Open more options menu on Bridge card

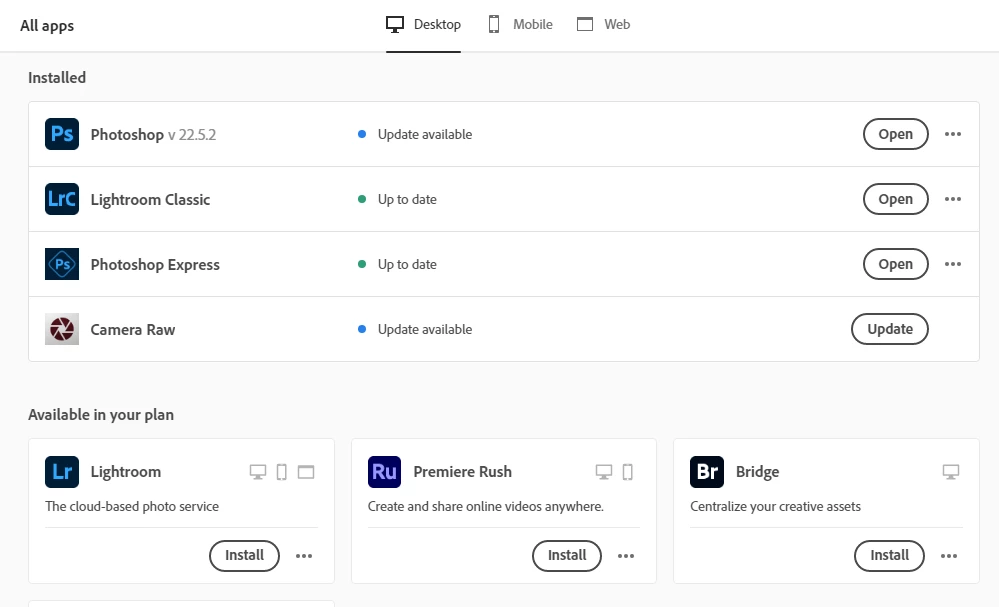949,556
